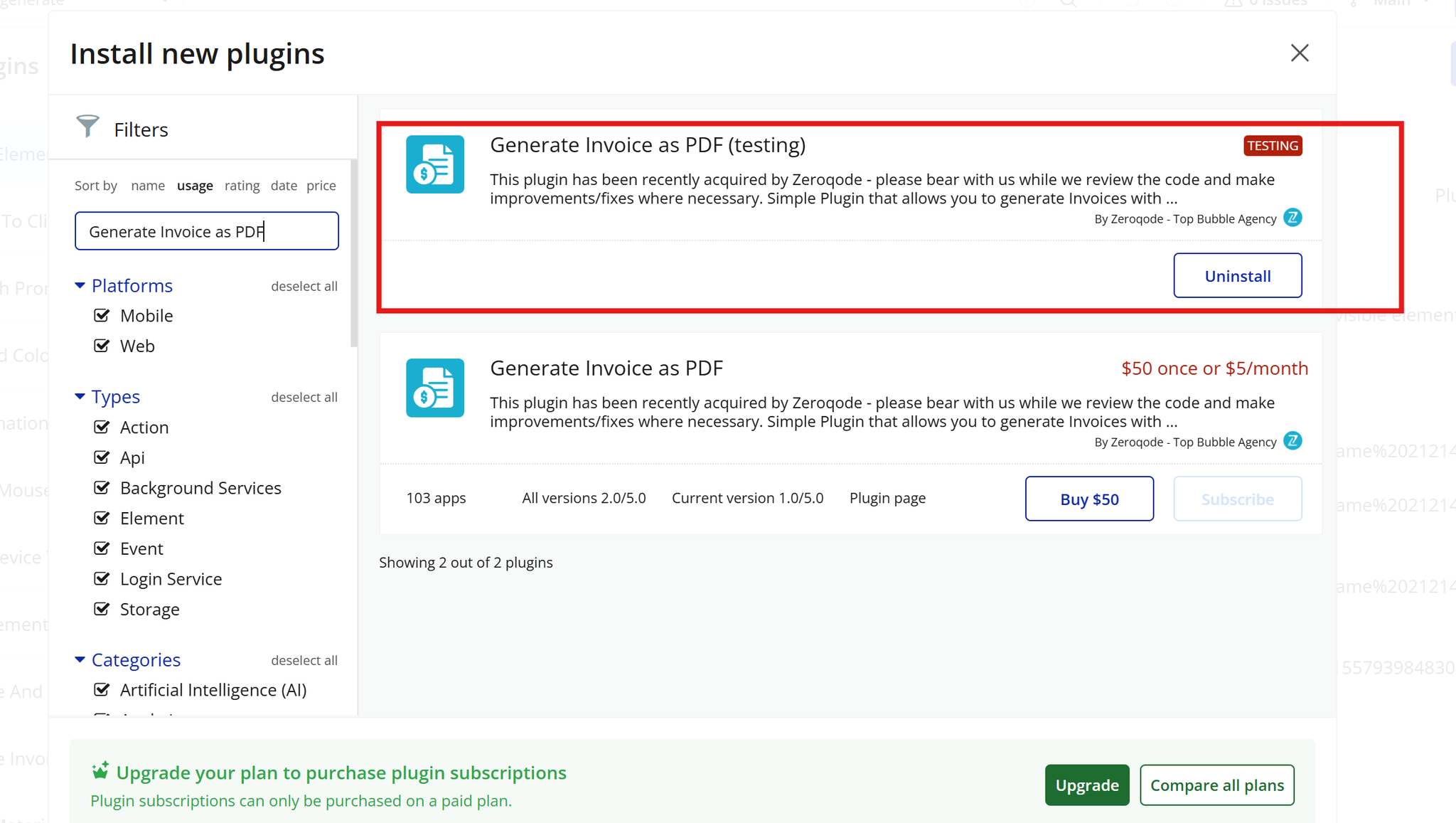Collapse the Types filter section
The image size is (1456, 823).
pyautogui.click(x=80, y=396)
